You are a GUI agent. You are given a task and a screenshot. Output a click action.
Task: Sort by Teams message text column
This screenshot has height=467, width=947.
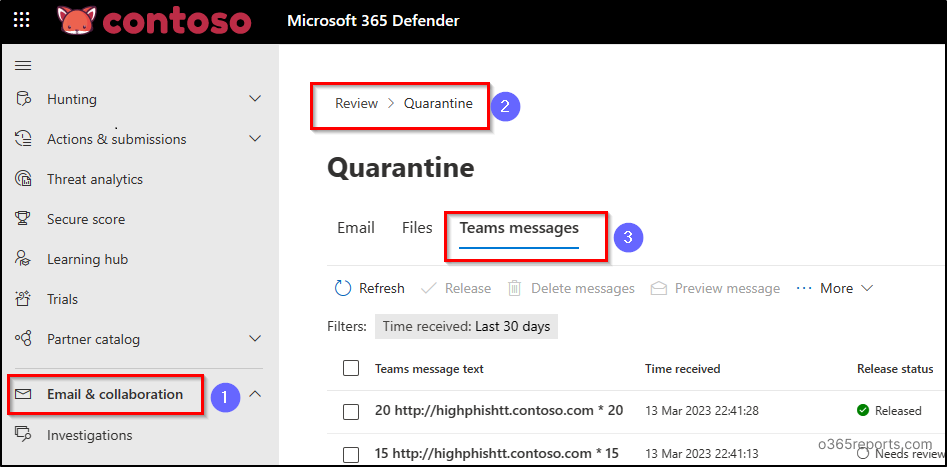point(429,369)
